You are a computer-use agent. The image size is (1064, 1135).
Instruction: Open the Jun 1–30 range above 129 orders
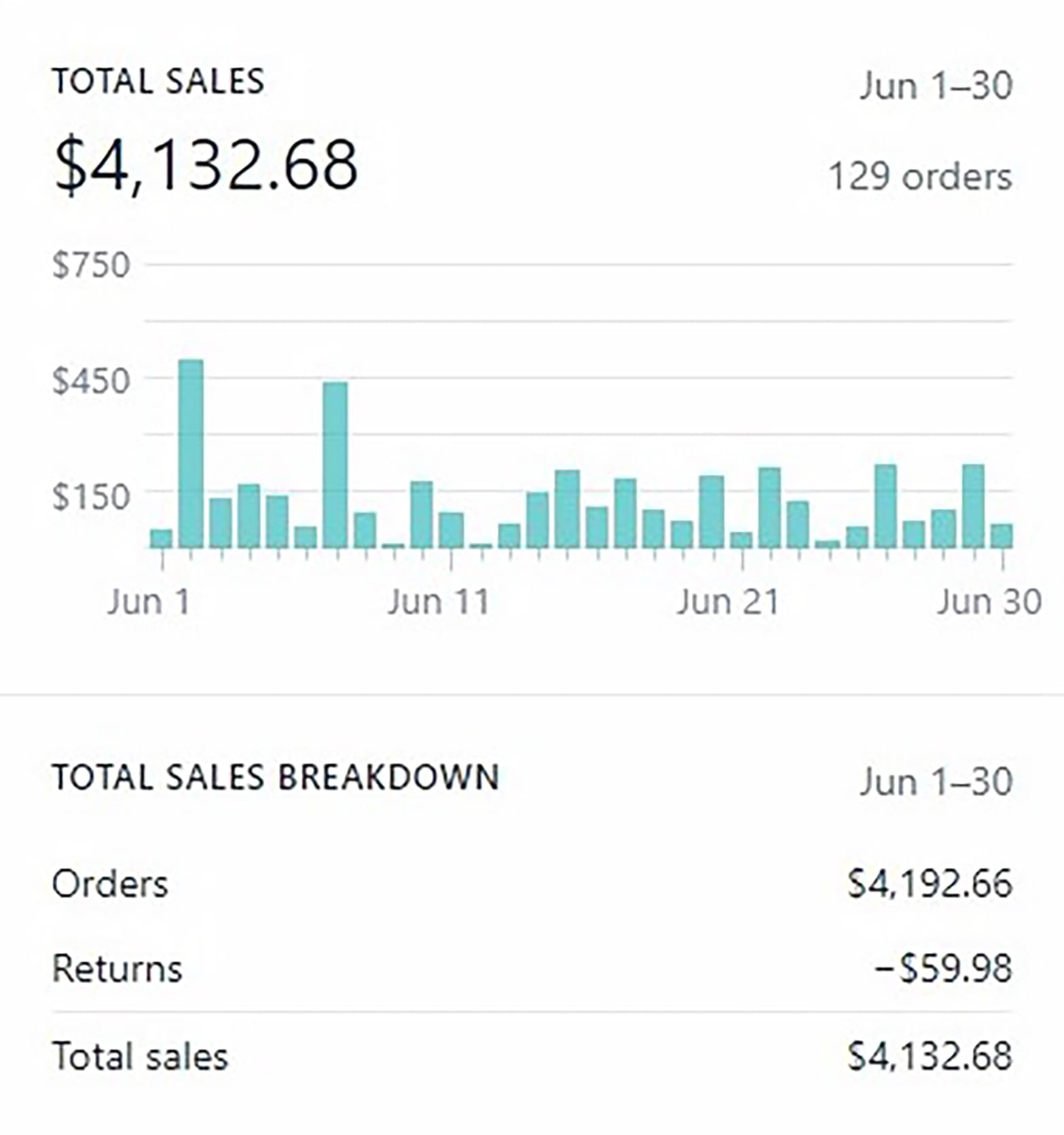pos(936,86)
